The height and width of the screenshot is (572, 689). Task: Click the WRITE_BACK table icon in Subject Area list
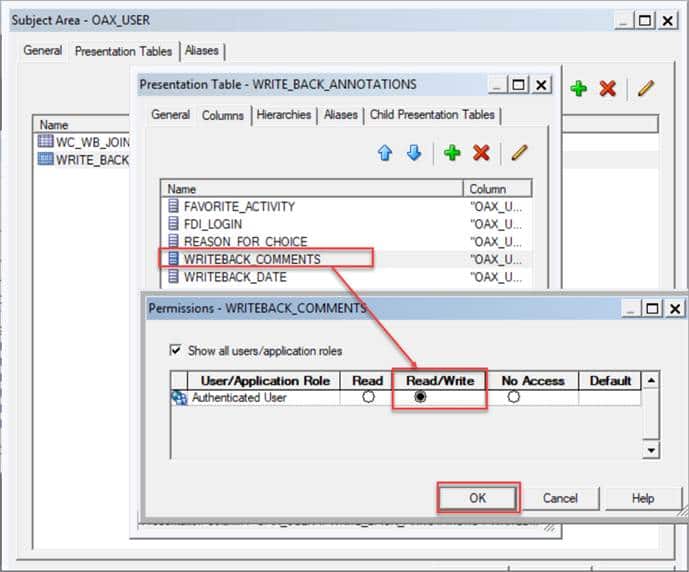point(45,159)
